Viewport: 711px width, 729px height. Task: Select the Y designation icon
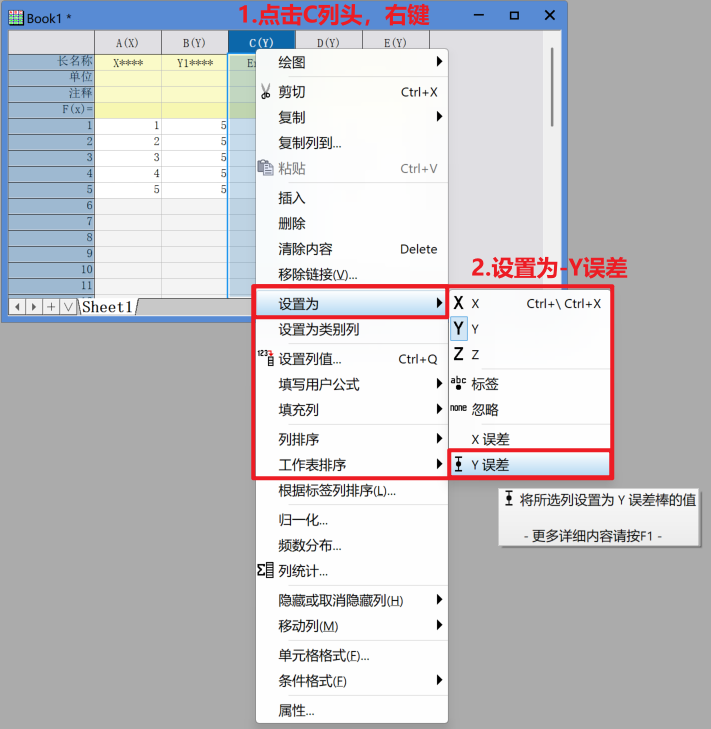(458, 328)
